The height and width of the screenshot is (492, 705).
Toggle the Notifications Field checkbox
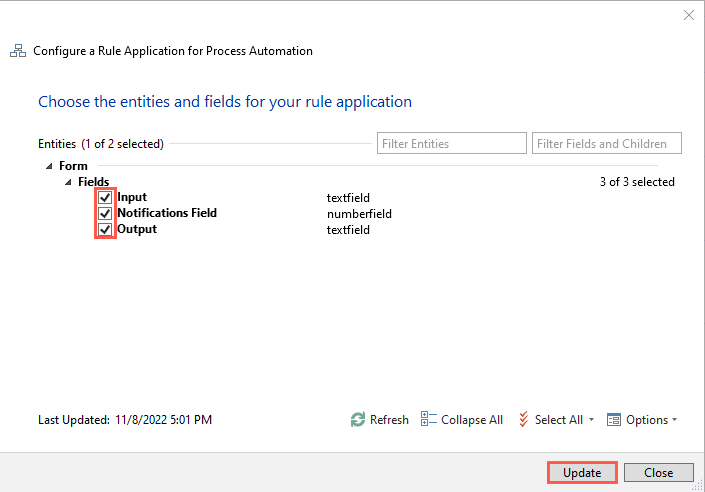click(105, 214)
